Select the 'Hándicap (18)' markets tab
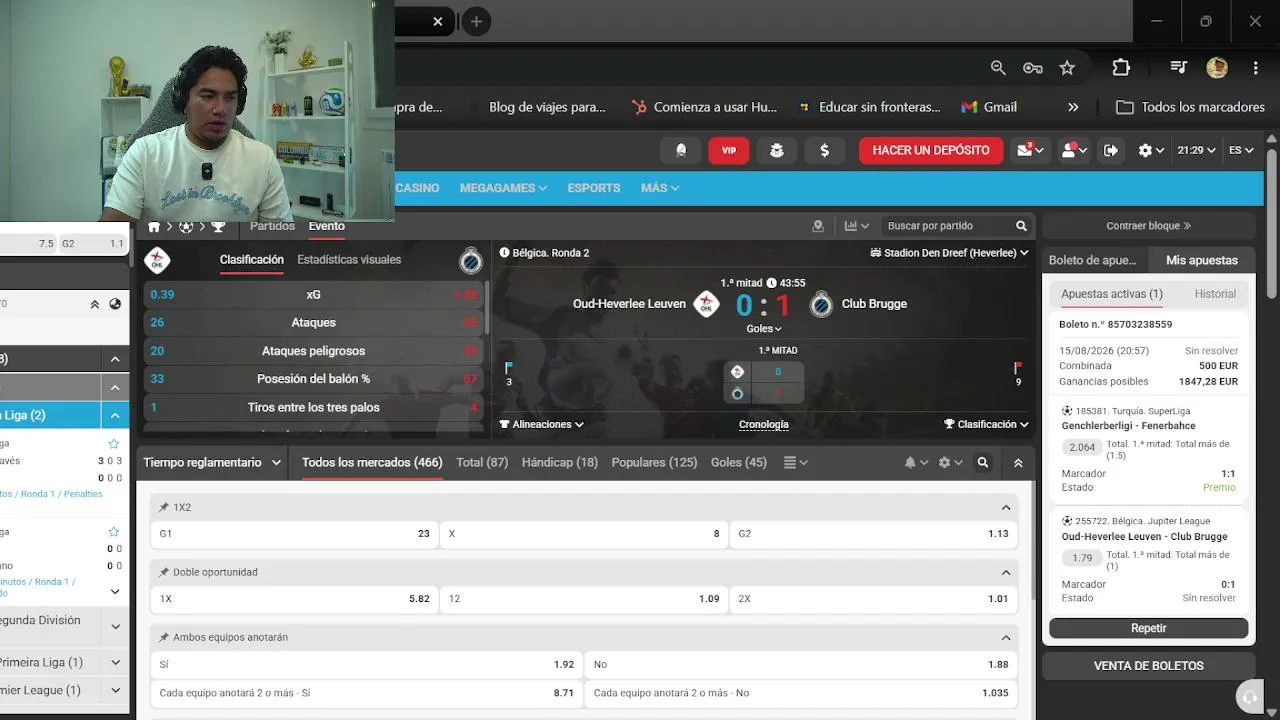Viewport: 1280px width, 720px height. tap(560, 462)
